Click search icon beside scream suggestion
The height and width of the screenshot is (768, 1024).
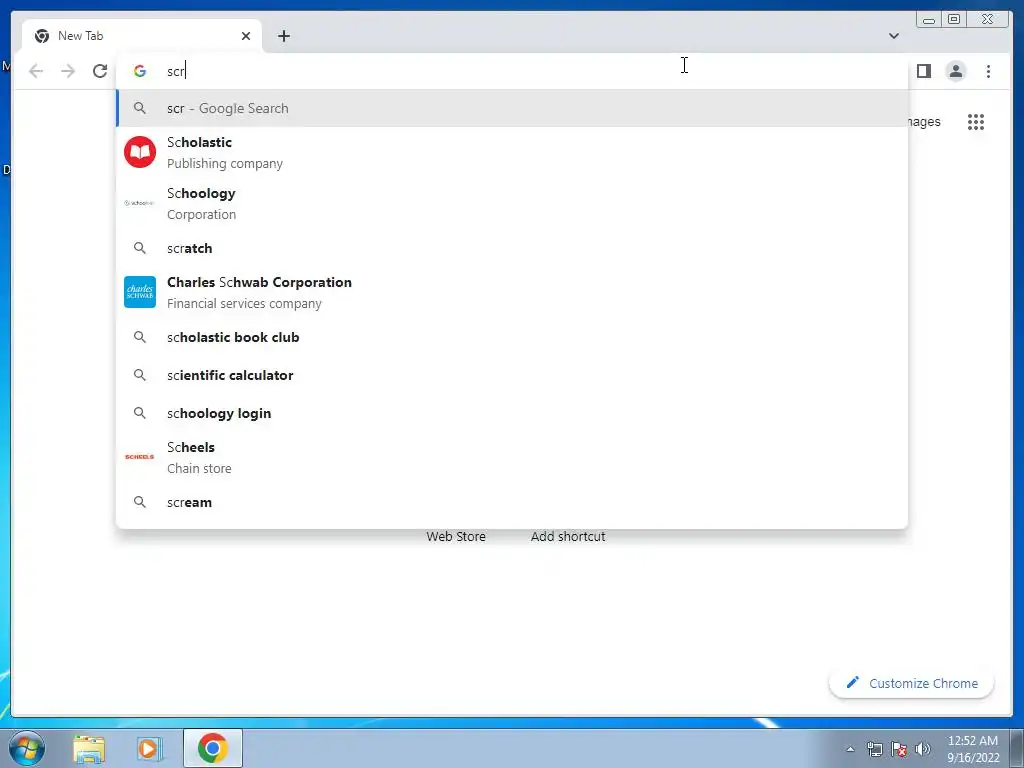click(x=140, y=502)
